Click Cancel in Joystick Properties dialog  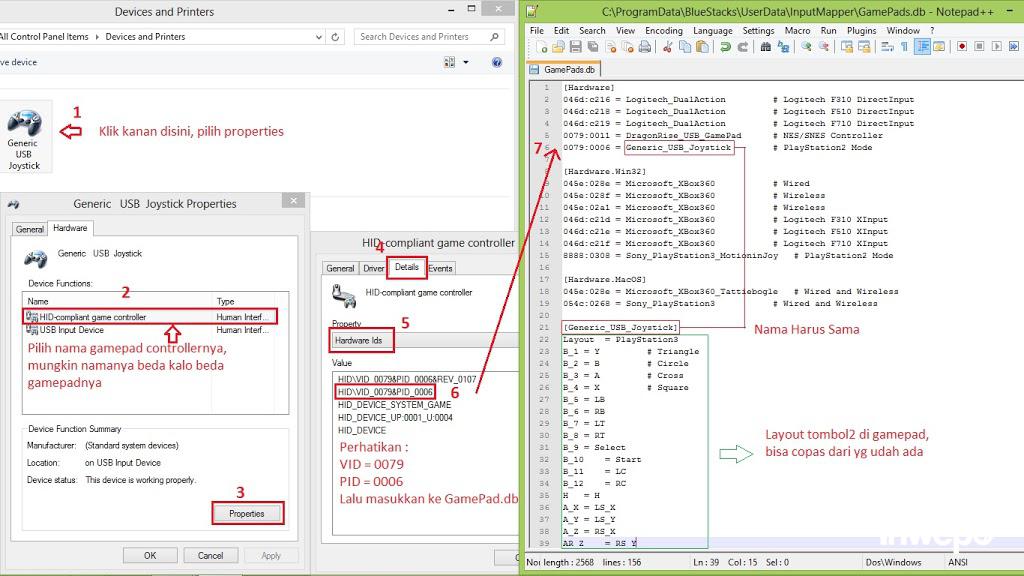click(x=210, y=555)
